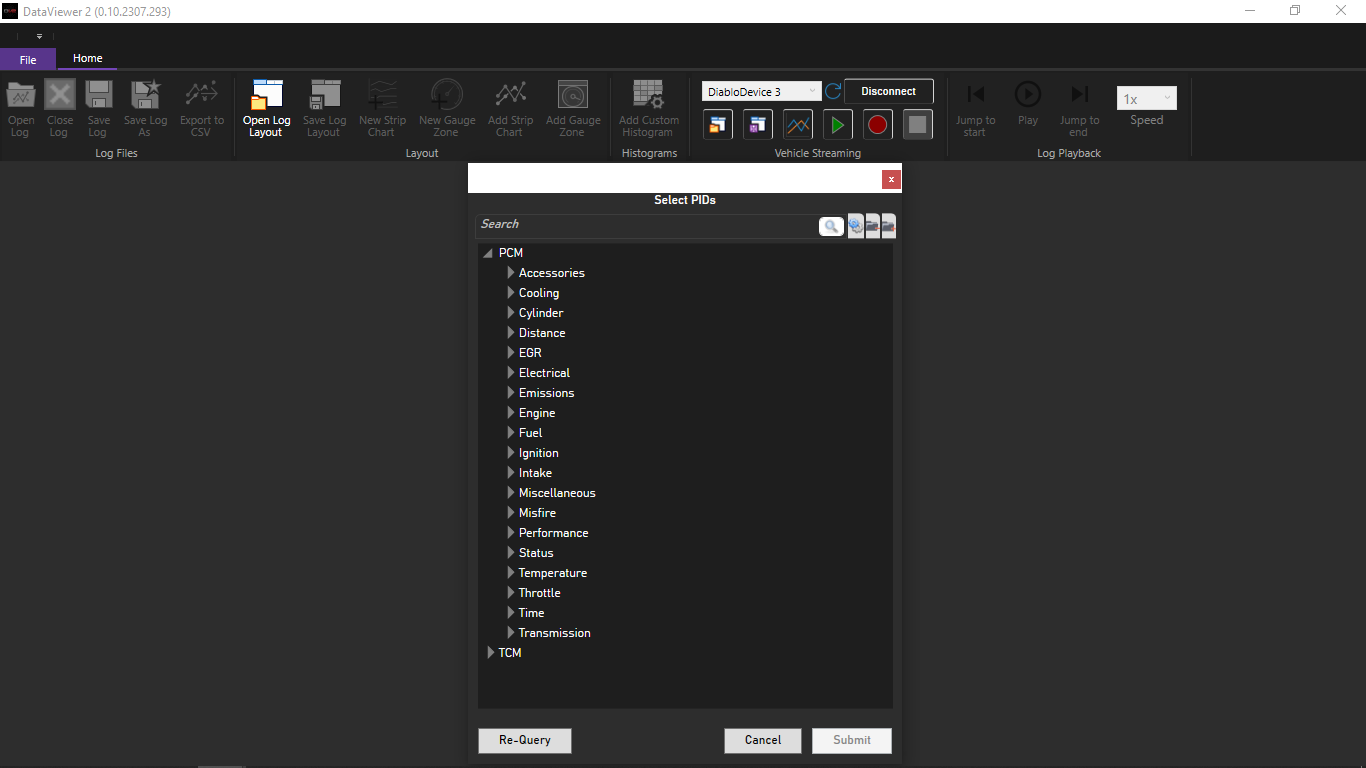Click the Add Custom Histogram icon
1366x768 pixels.
coord(649,95)
